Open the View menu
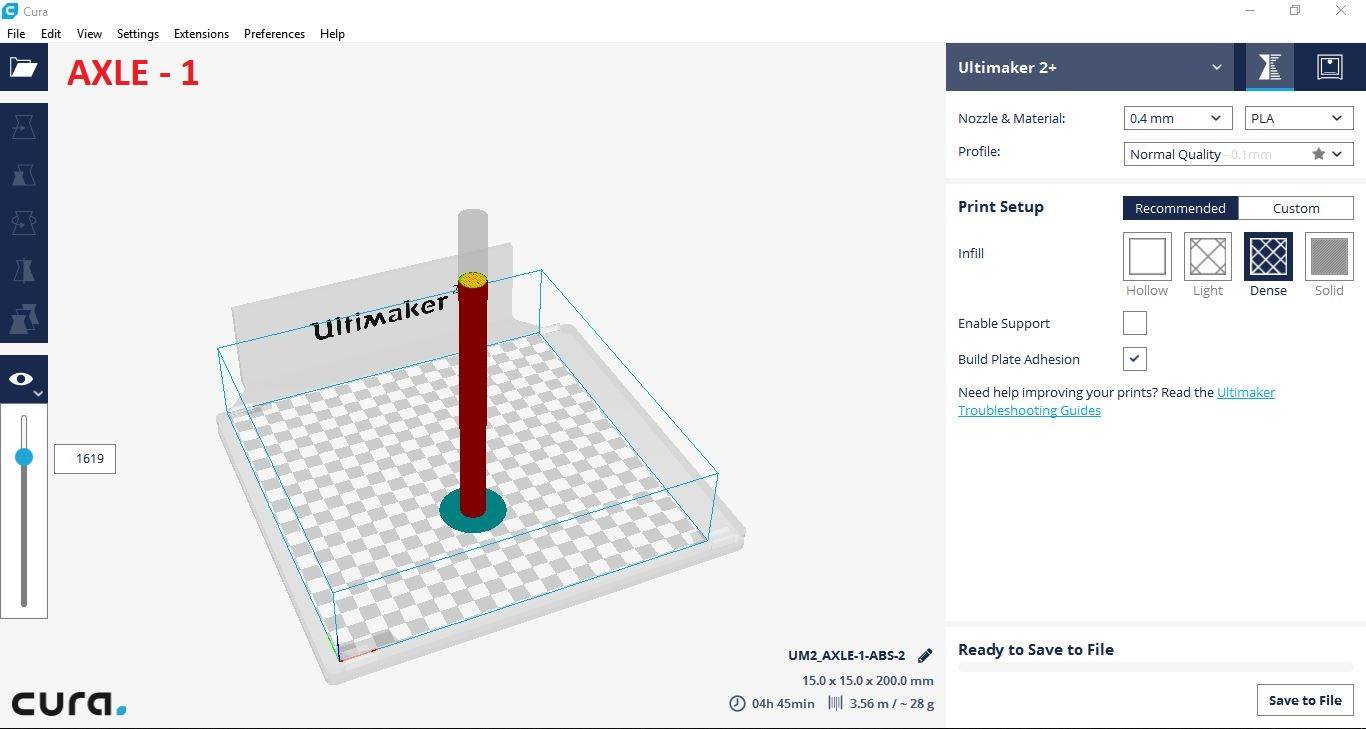The image size is (1366, 729). (89, 33)
